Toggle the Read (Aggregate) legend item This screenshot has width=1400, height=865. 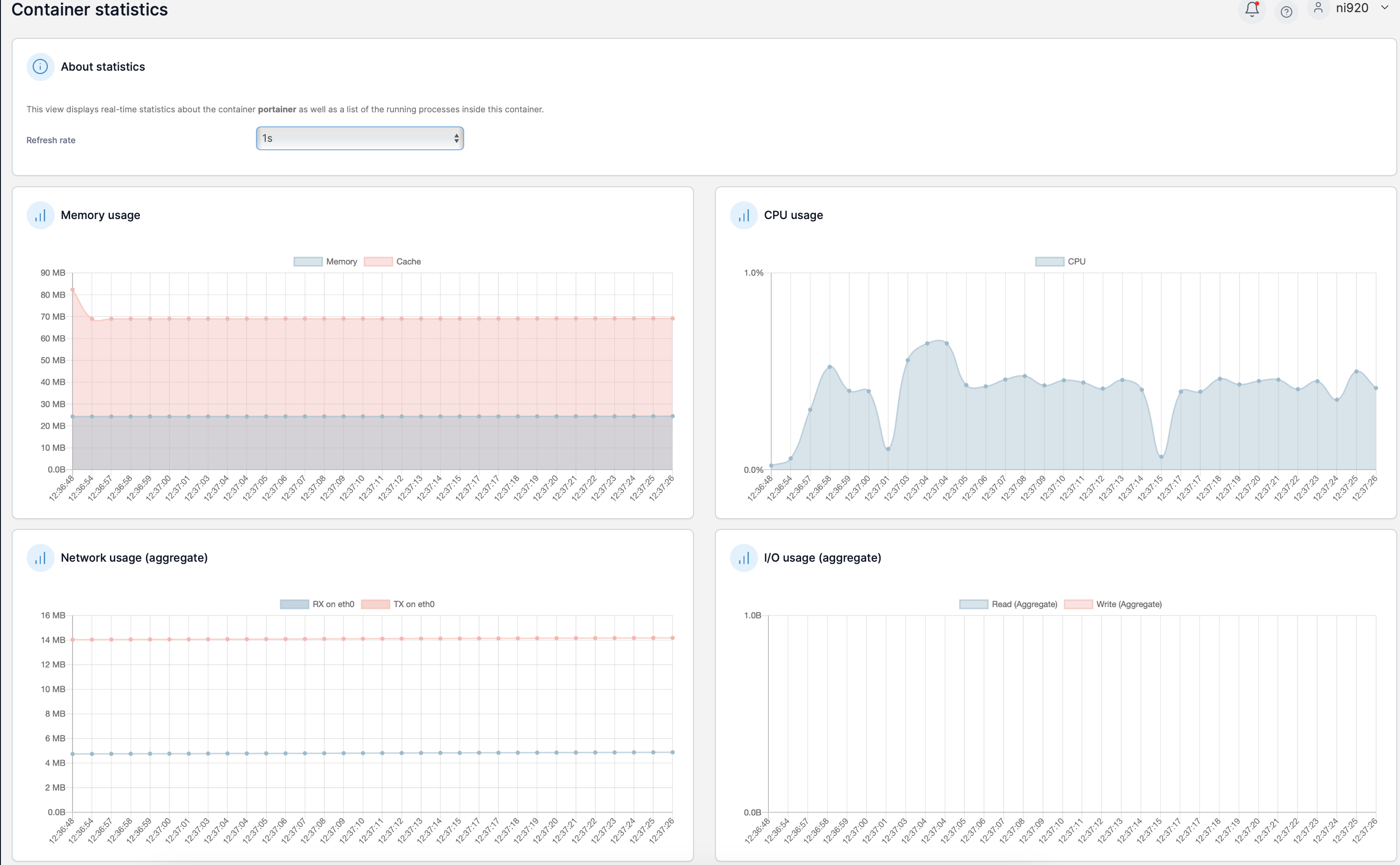coord(1008,604)
